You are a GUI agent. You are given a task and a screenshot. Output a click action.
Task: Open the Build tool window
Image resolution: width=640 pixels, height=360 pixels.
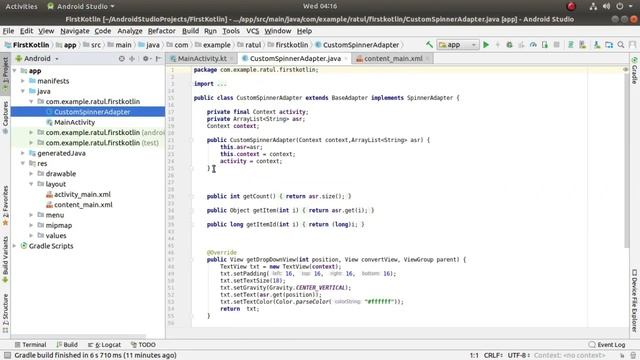point(67,344)
